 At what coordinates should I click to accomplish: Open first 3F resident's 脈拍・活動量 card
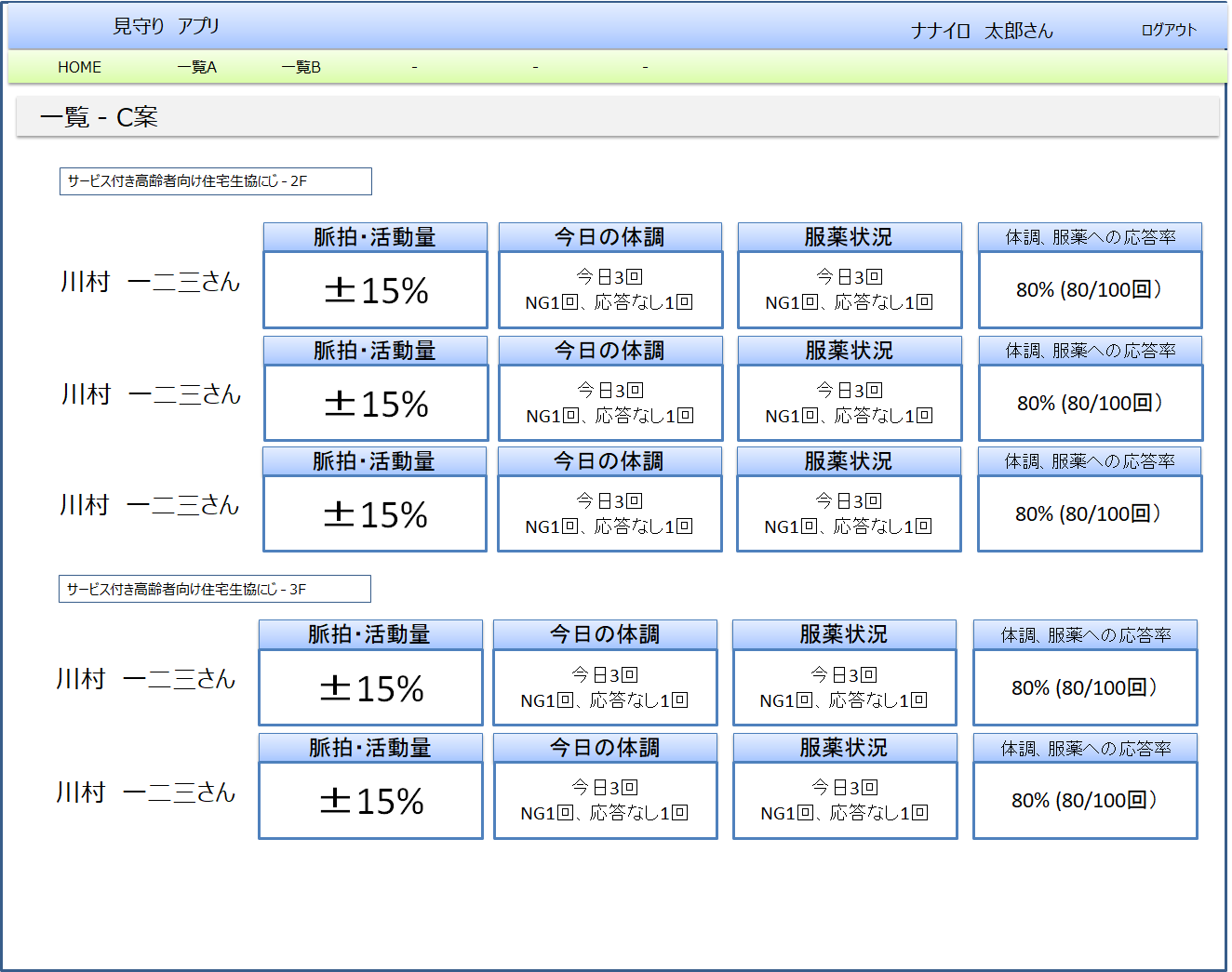[x=370, y=687]
